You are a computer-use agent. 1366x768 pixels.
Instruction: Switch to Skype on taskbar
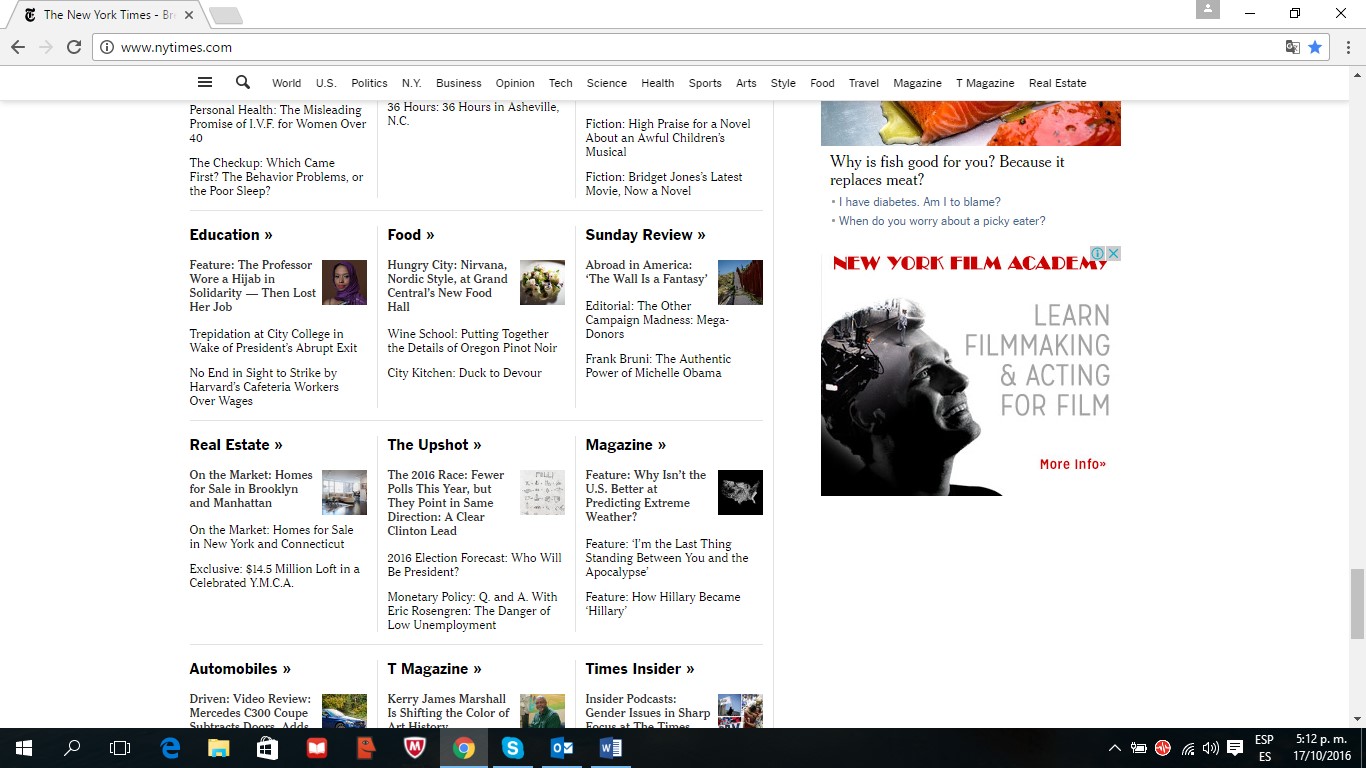pyautogui.click(x=513, y=748)
